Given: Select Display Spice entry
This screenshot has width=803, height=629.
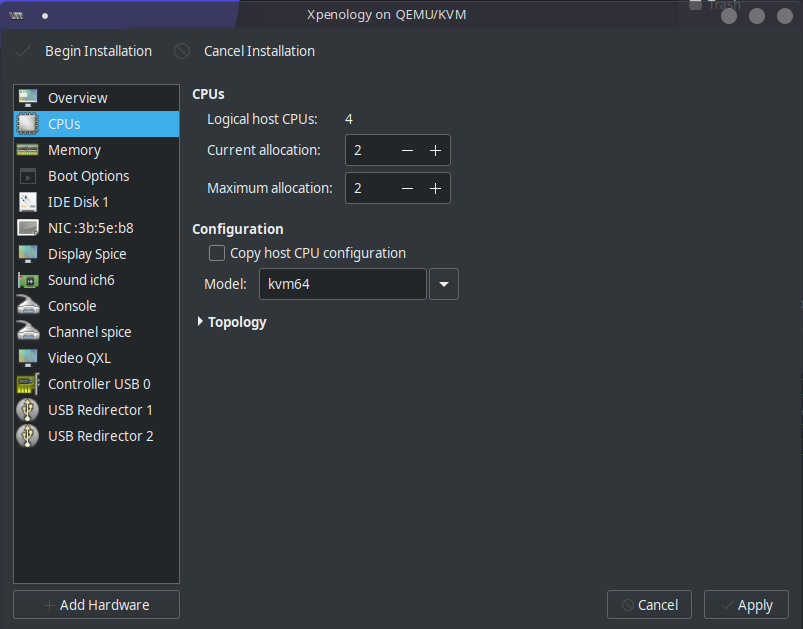Looking at the screenshot, I should (x=96, y=254).
